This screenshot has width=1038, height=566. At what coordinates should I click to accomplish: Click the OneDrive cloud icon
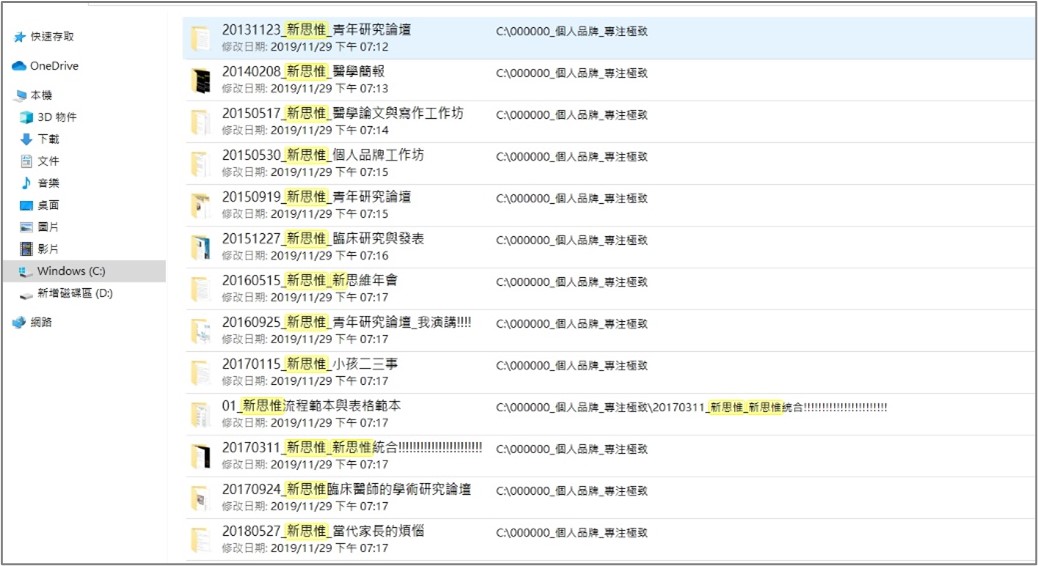pyautogui.click(x=19, y=66)
